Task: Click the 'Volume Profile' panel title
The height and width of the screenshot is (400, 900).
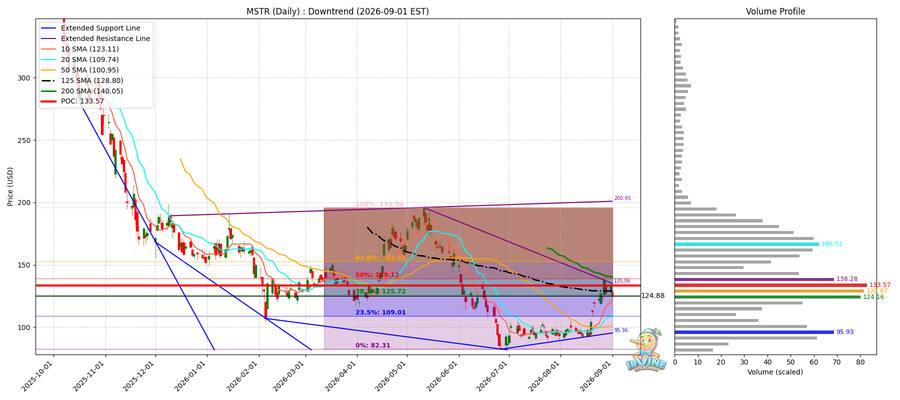Action: tap(775, 11)
